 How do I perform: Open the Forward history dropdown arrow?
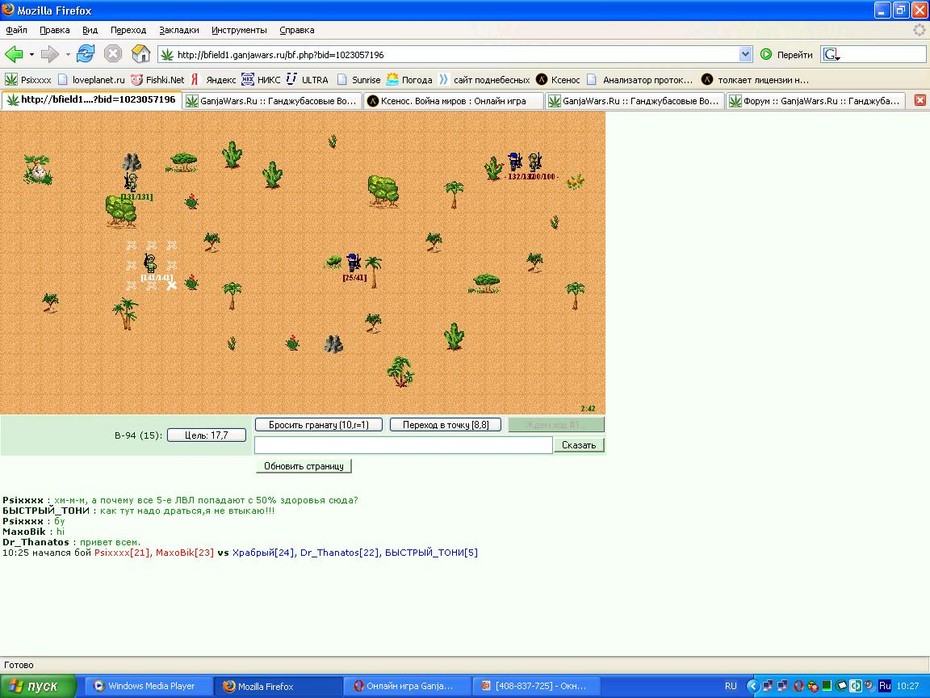(68, 55)
